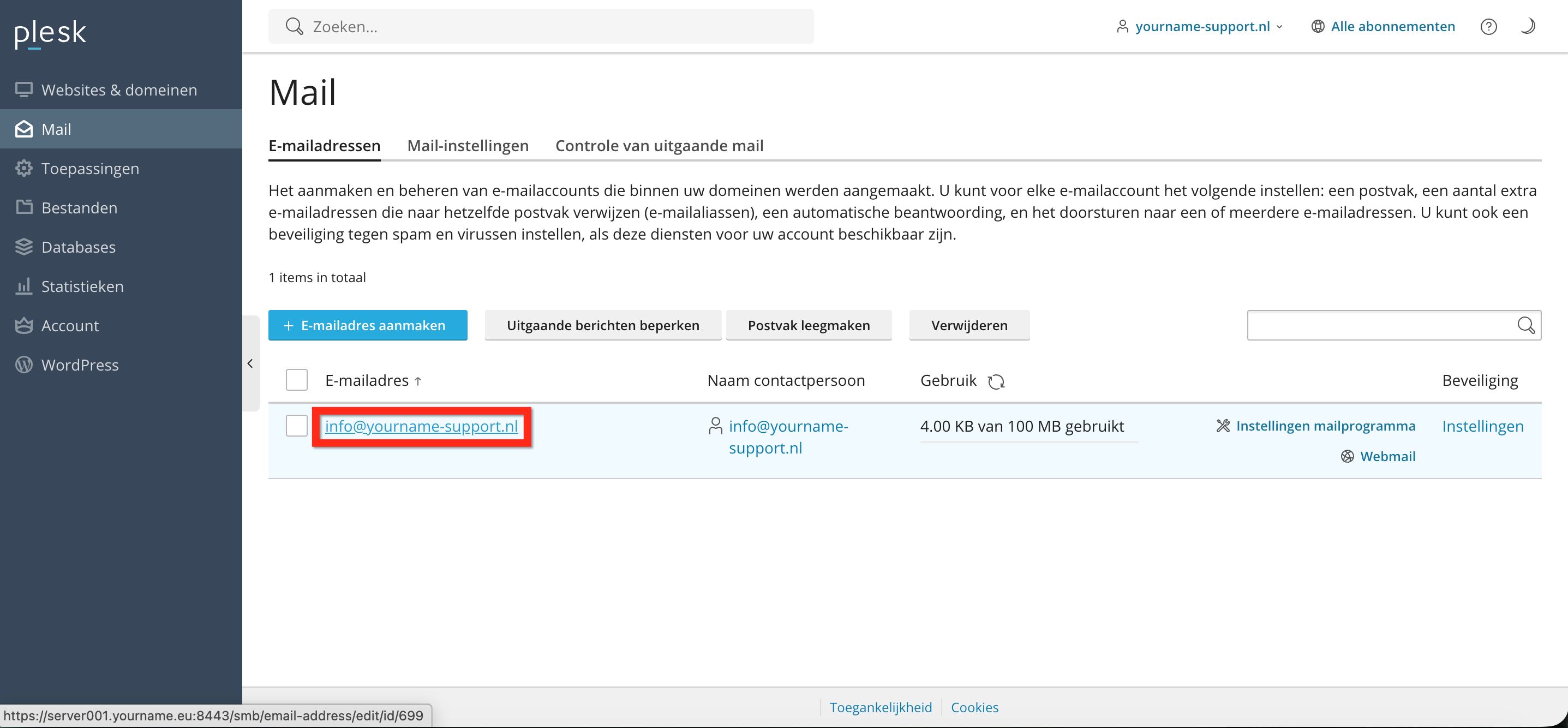The width and height of the screenshot is (1568, 728).
Task: Toggle dark mode moon icon
Action: [x=1528, y=27]
